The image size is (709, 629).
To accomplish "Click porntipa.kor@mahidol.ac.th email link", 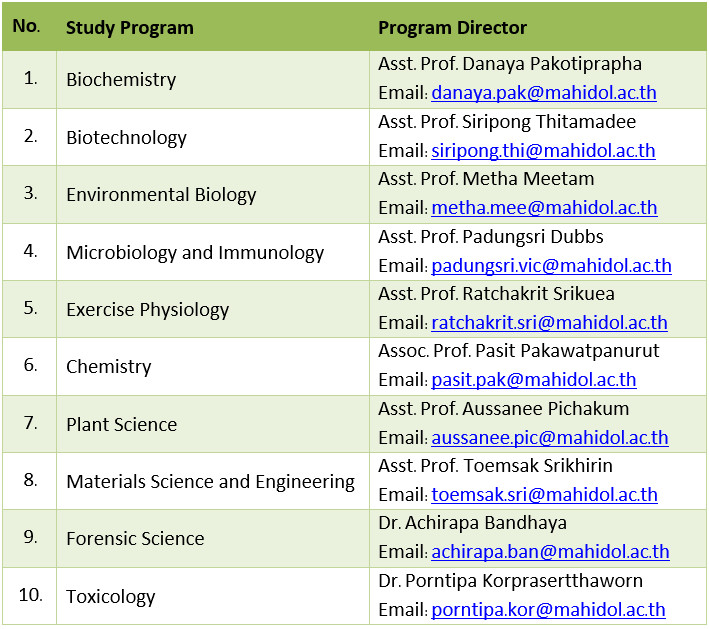I will (x=548, y=609).
